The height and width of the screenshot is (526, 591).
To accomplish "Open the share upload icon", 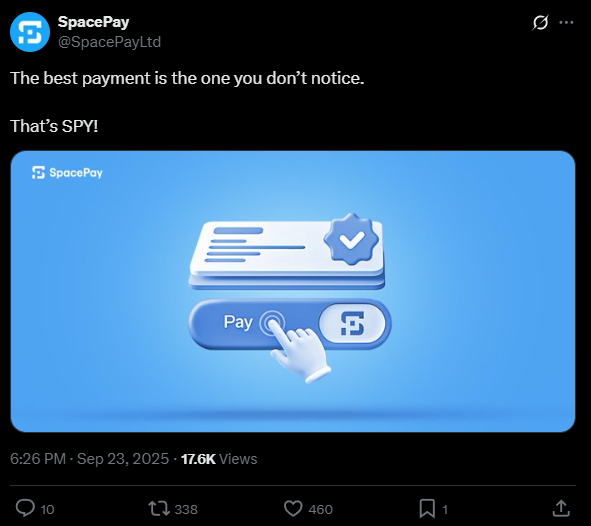I will pyautogui.click(x=561, y=508).
